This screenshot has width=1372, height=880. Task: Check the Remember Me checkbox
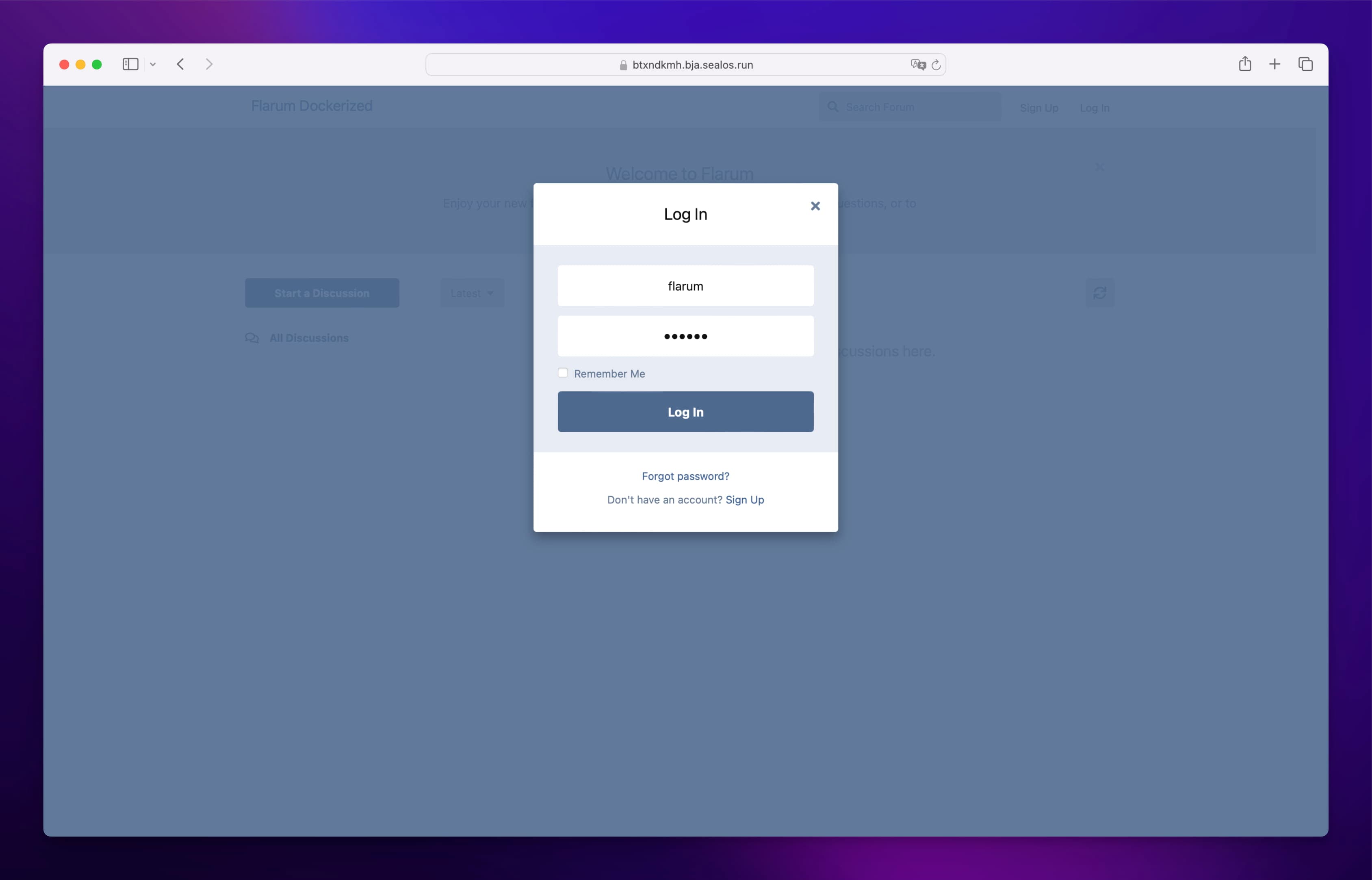click(563, 373)
